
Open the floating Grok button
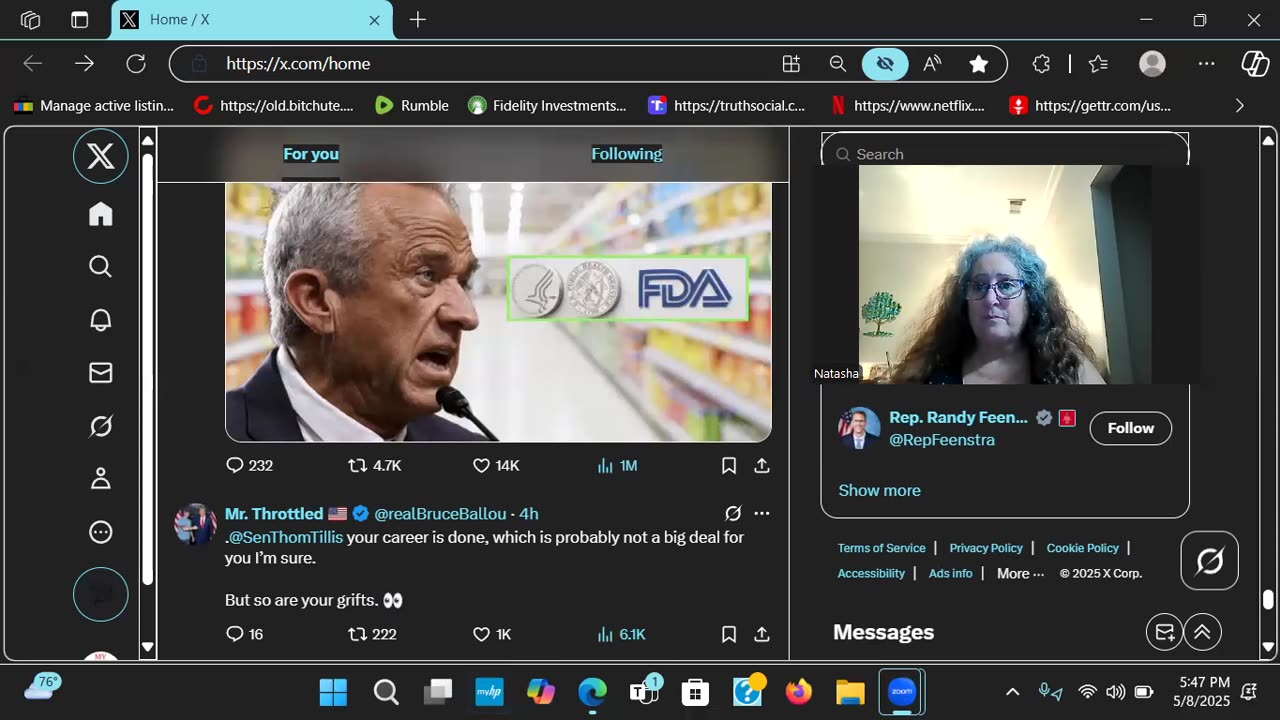tap(1210, 560)
